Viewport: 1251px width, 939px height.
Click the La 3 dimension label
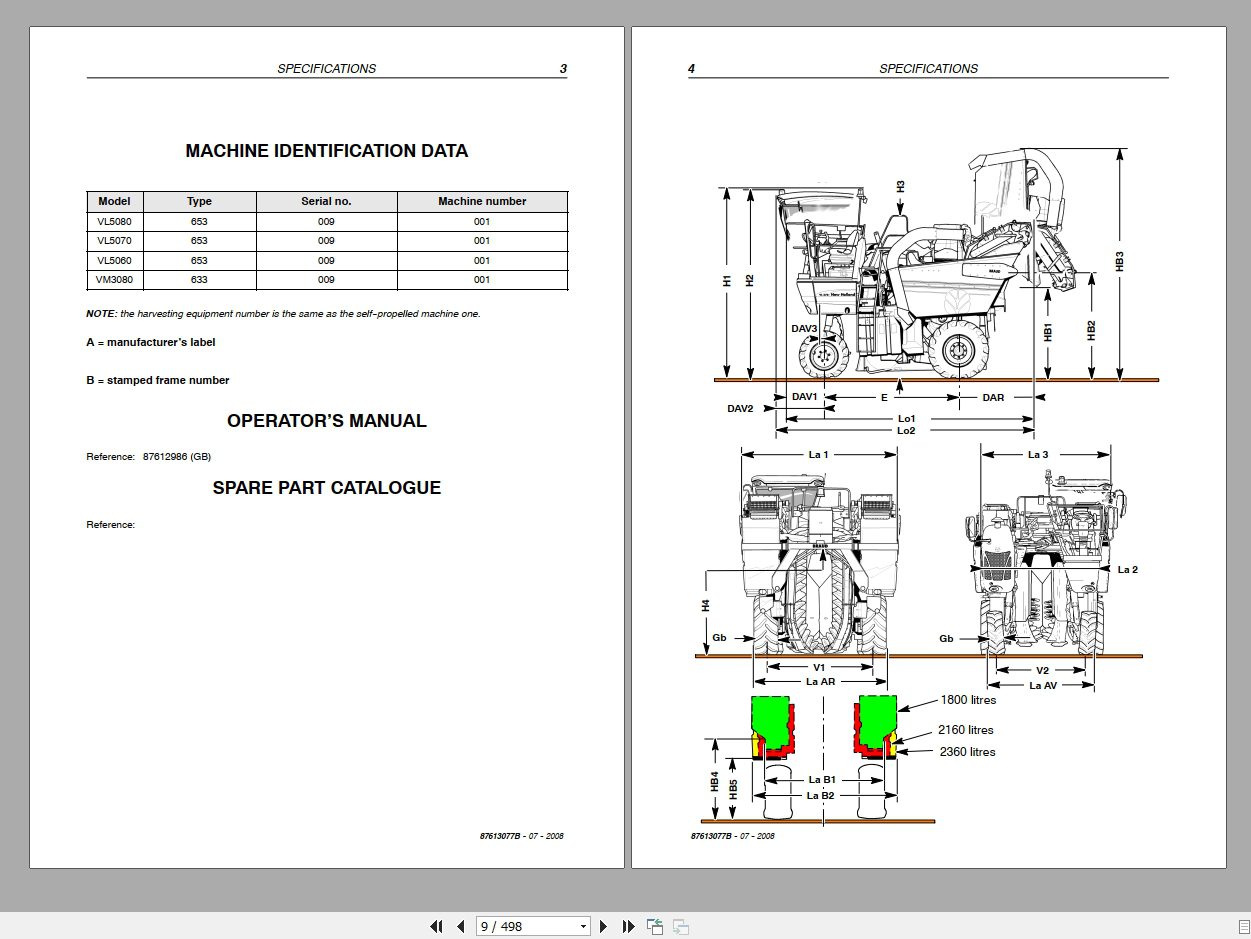(x=1038, y=455)
